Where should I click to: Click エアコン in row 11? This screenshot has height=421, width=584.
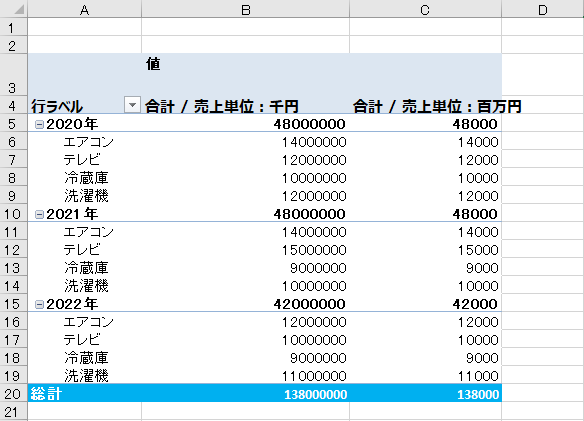pyautogui.click(x=89, y=232)
